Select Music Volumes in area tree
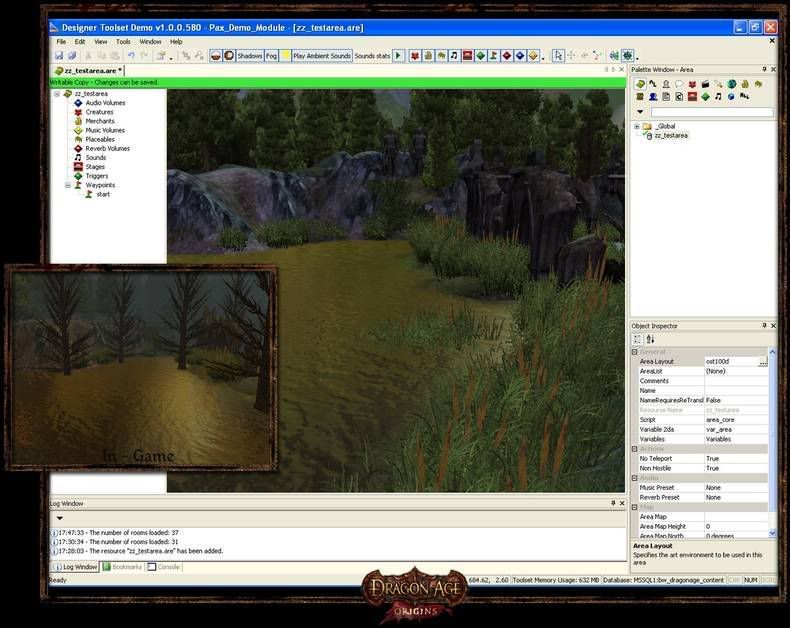790x628 pixels. point(105,130)
